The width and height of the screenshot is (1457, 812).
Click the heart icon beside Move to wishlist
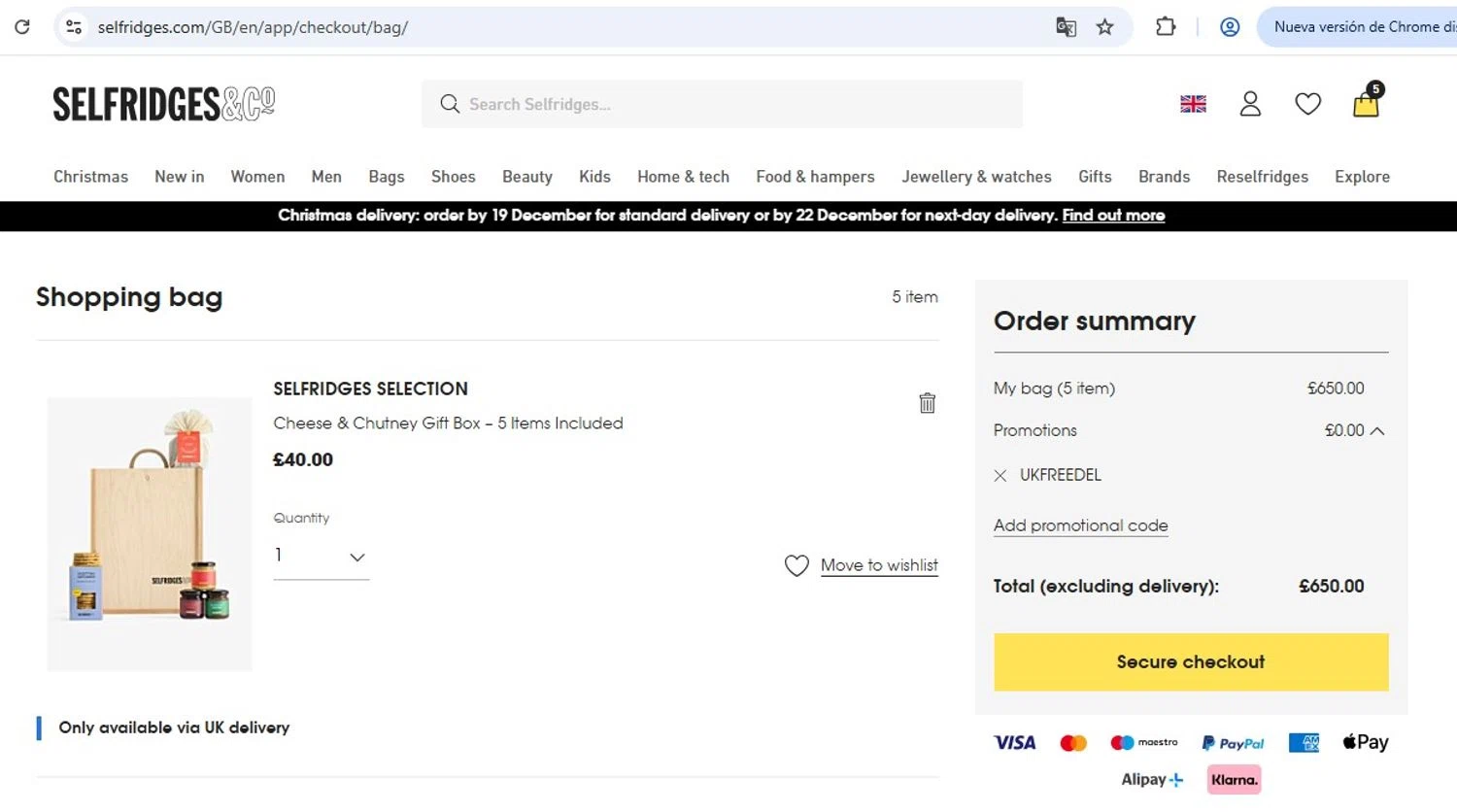(796, 565)
